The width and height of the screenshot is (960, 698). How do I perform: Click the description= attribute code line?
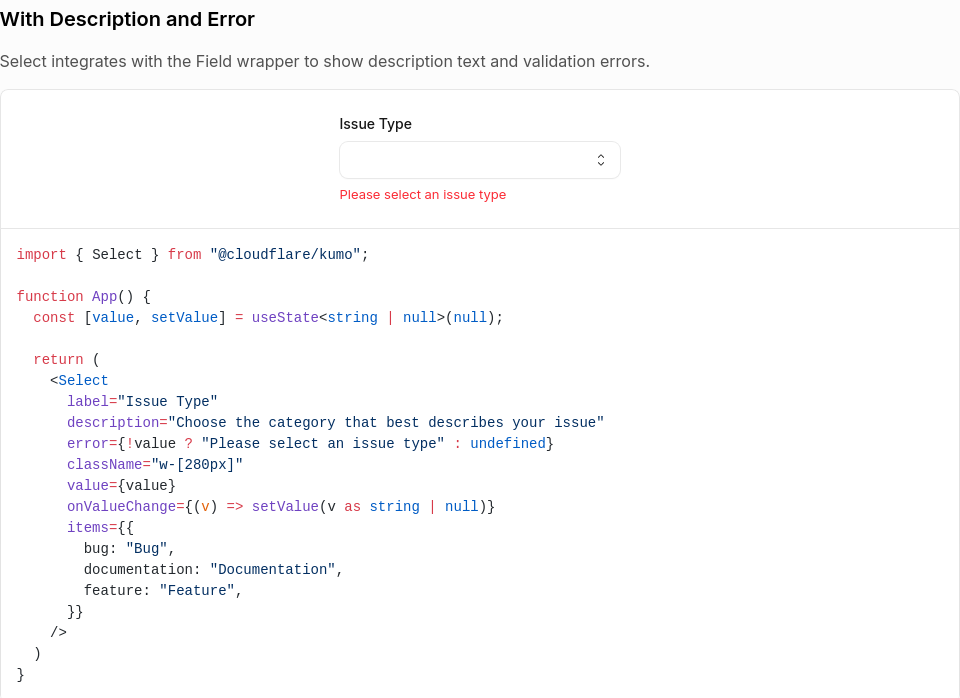click(x=336, y=422)
